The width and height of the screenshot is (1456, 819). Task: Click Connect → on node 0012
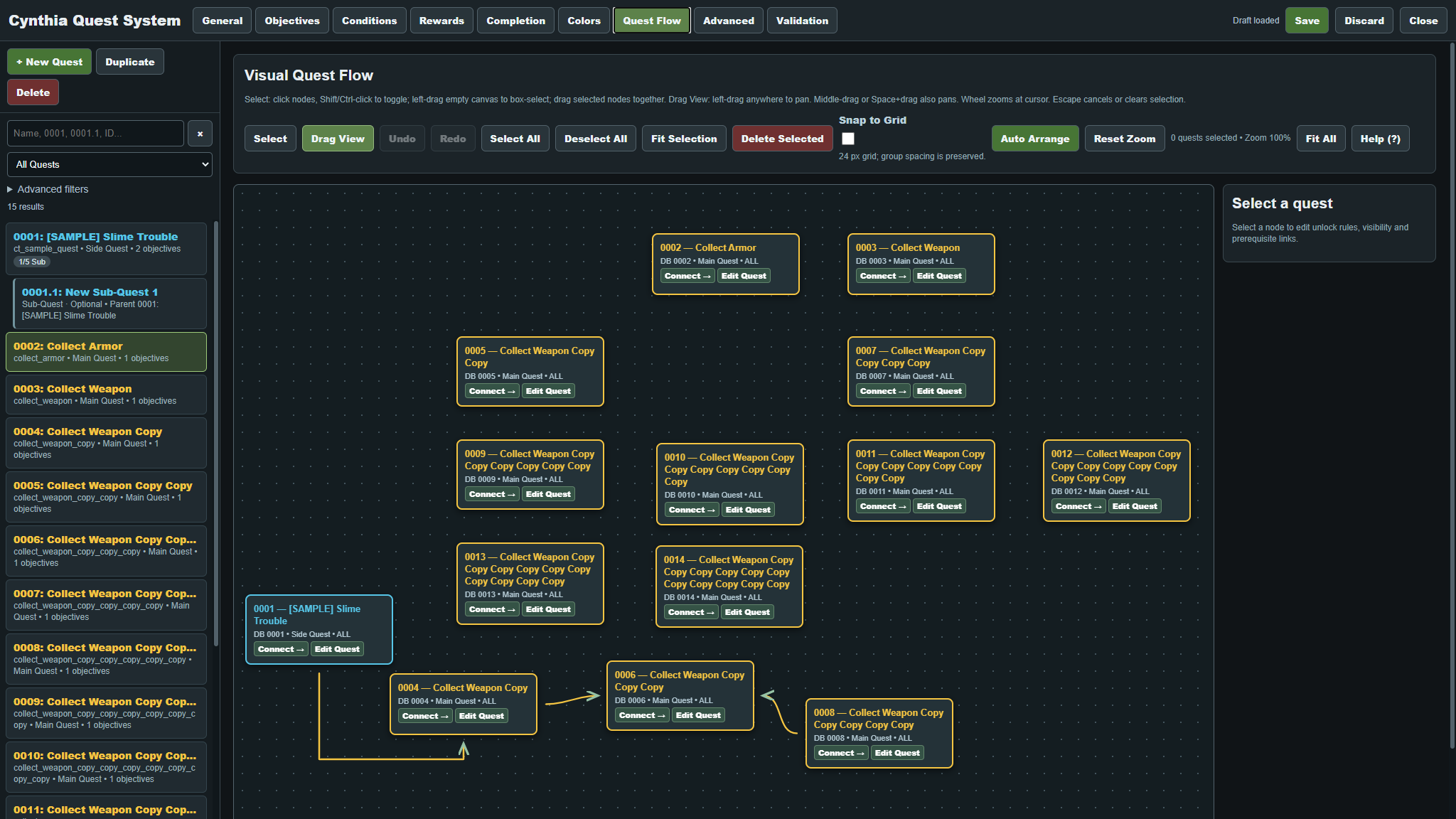coord(1078,506)
